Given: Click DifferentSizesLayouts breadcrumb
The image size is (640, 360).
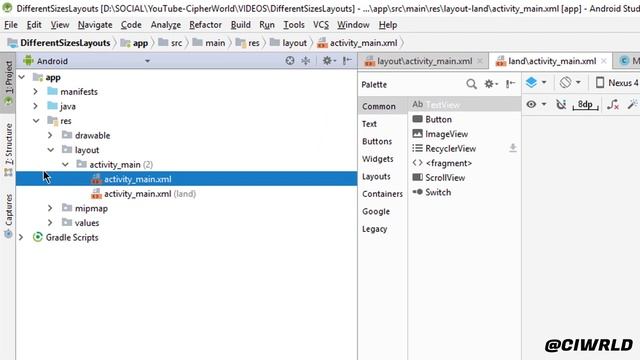Looking at the screenshot, I should [x=60, y=43].
